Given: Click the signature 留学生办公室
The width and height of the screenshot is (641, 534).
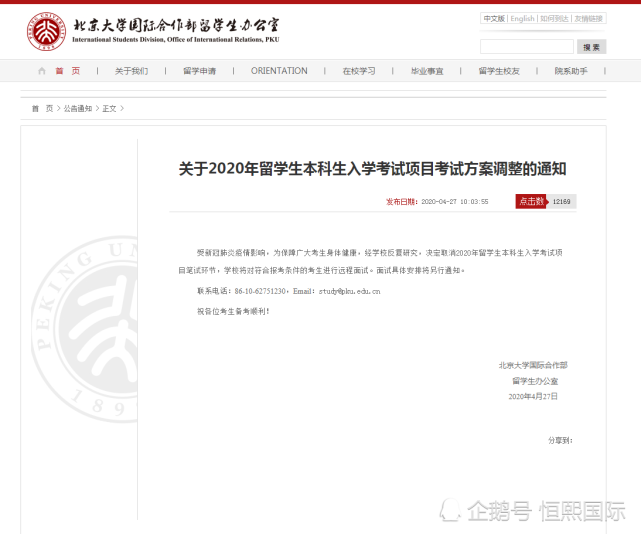Looking at the screenshot, I should [535, 381].
